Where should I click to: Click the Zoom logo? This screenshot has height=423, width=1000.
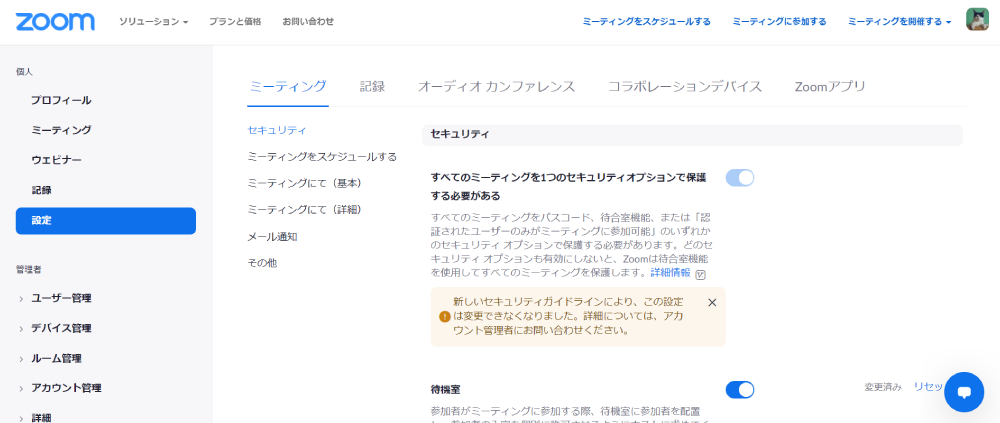pos(55,22)
